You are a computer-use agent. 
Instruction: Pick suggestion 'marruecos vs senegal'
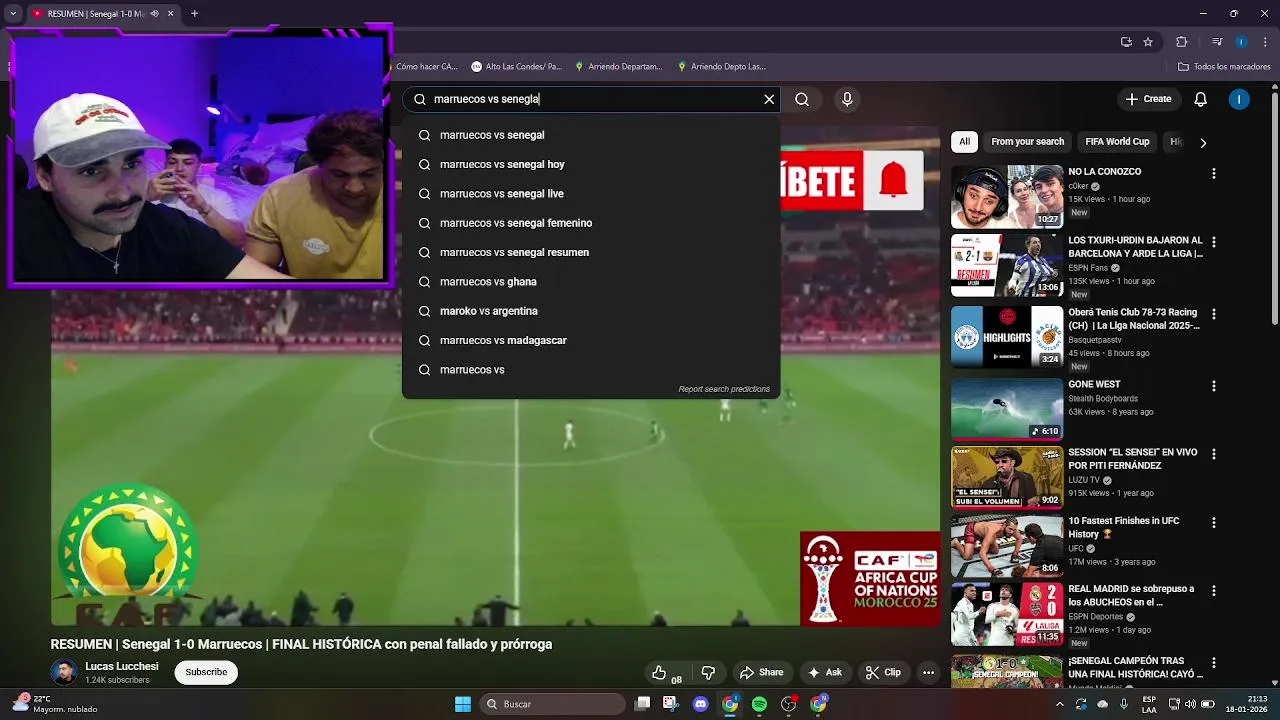(x=591, y=135)
